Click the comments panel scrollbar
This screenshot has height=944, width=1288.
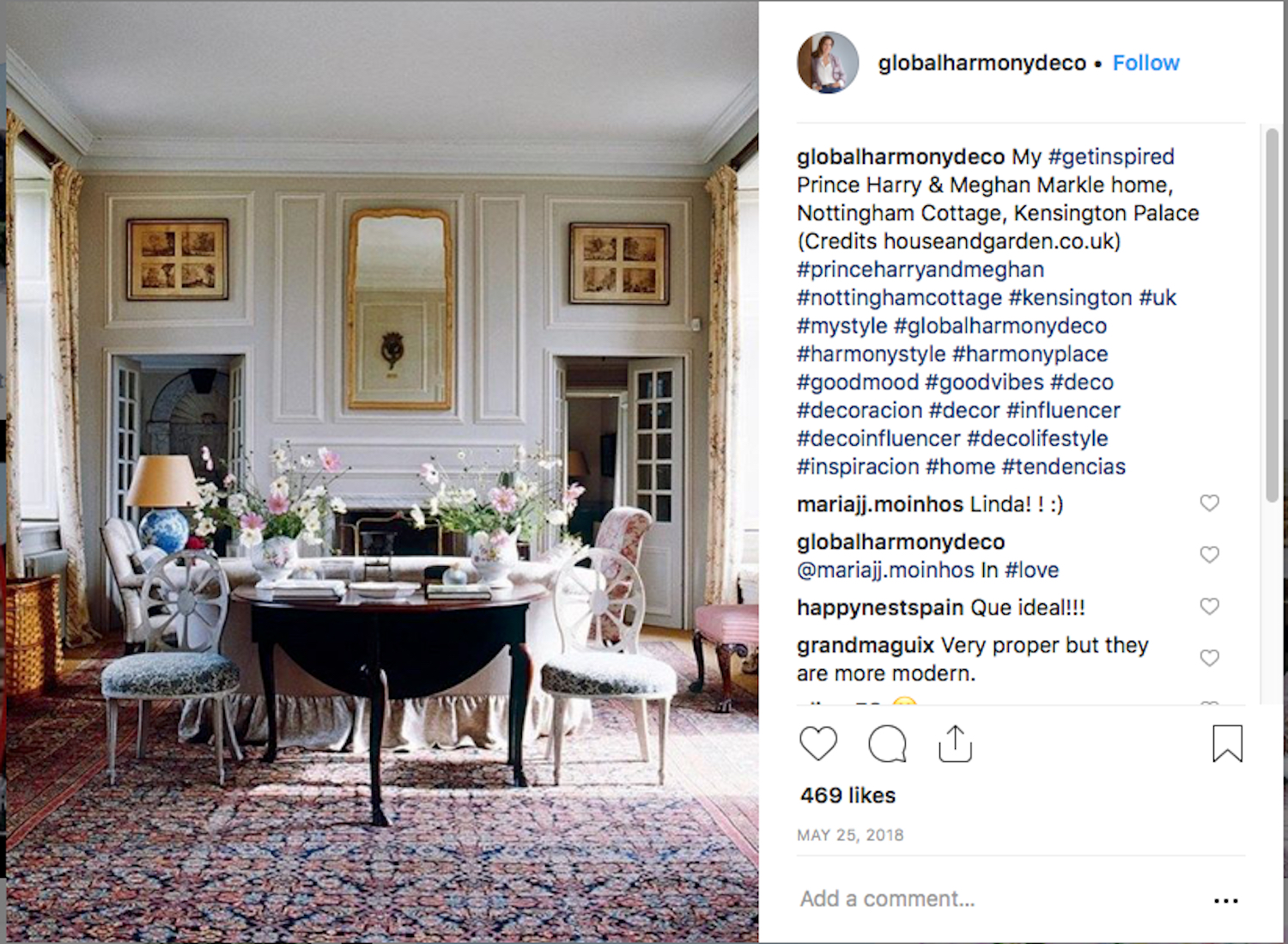[1271, 315]
